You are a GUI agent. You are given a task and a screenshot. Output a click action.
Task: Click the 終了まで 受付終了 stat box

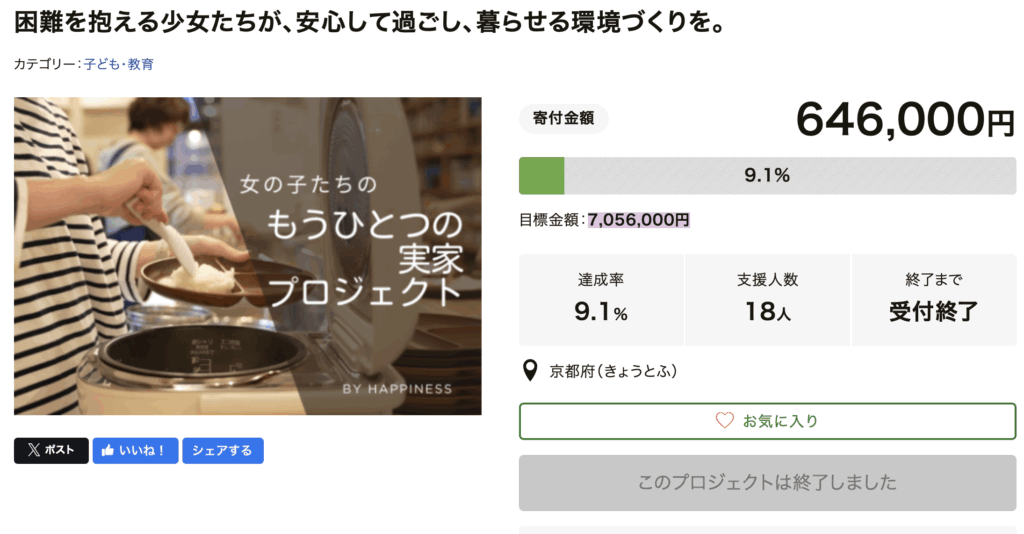(933, 299)
